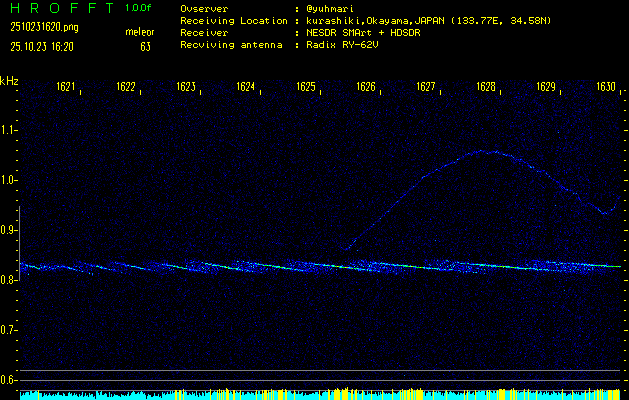Screen dimensions: 629x400
Task: Click the 1.00f version label
Action: point(139,8)
